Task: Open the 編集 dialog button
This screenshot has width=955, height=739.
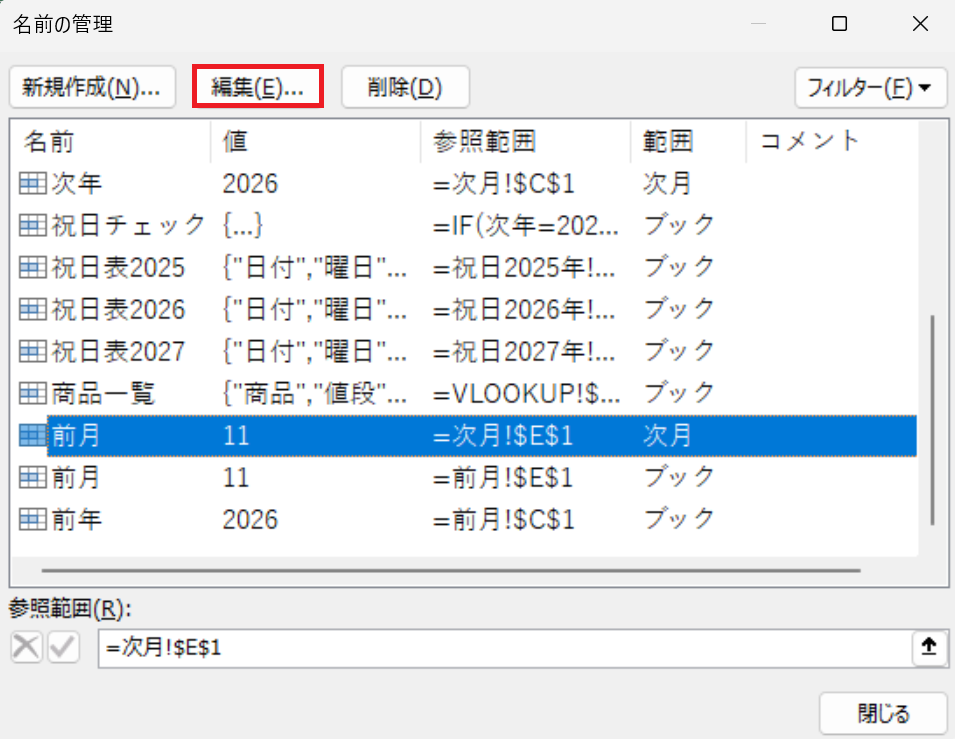Action: [257, 88]
